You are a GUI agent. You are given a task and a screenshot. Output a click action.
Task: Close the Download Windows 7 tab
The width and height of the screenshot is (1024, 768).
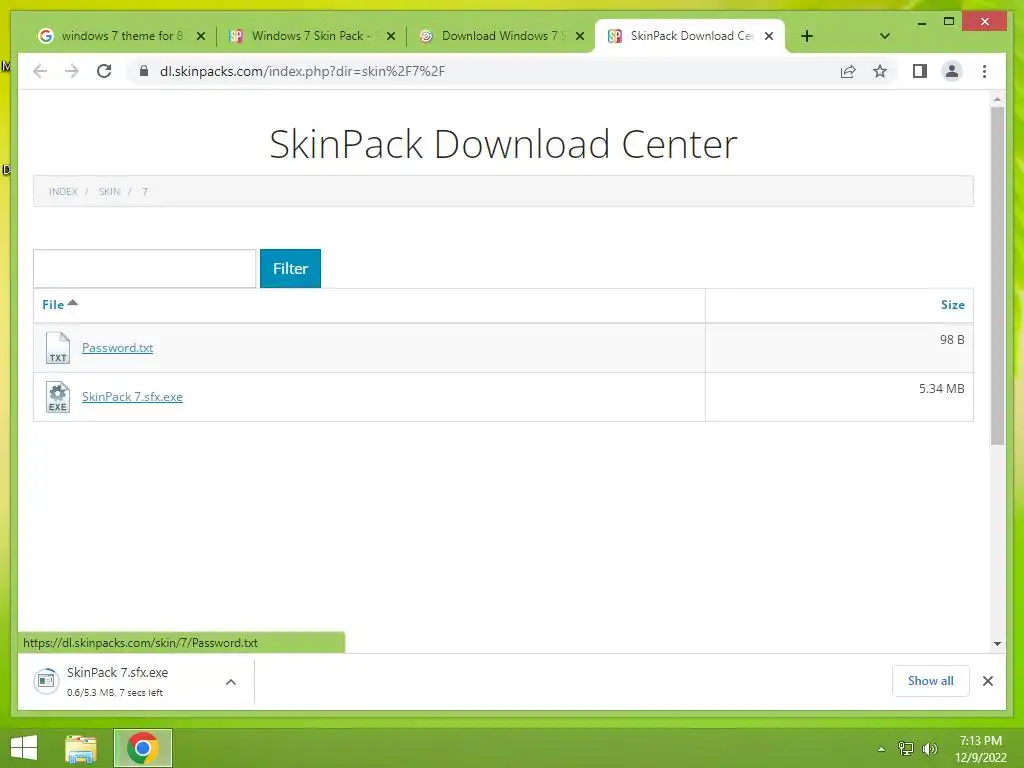tap(579, 36)
